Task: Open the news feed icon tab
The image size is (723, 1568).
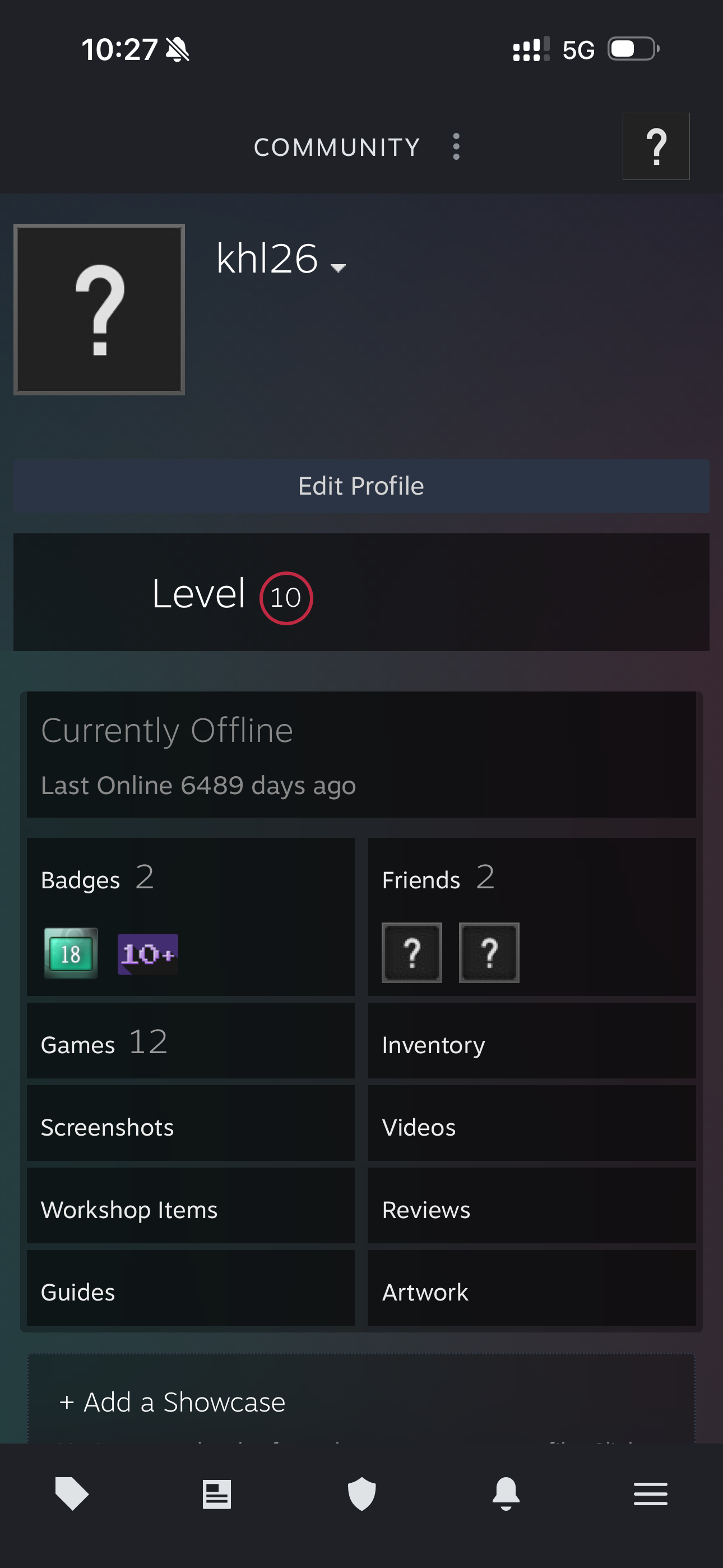Action: pos(217,1494)
